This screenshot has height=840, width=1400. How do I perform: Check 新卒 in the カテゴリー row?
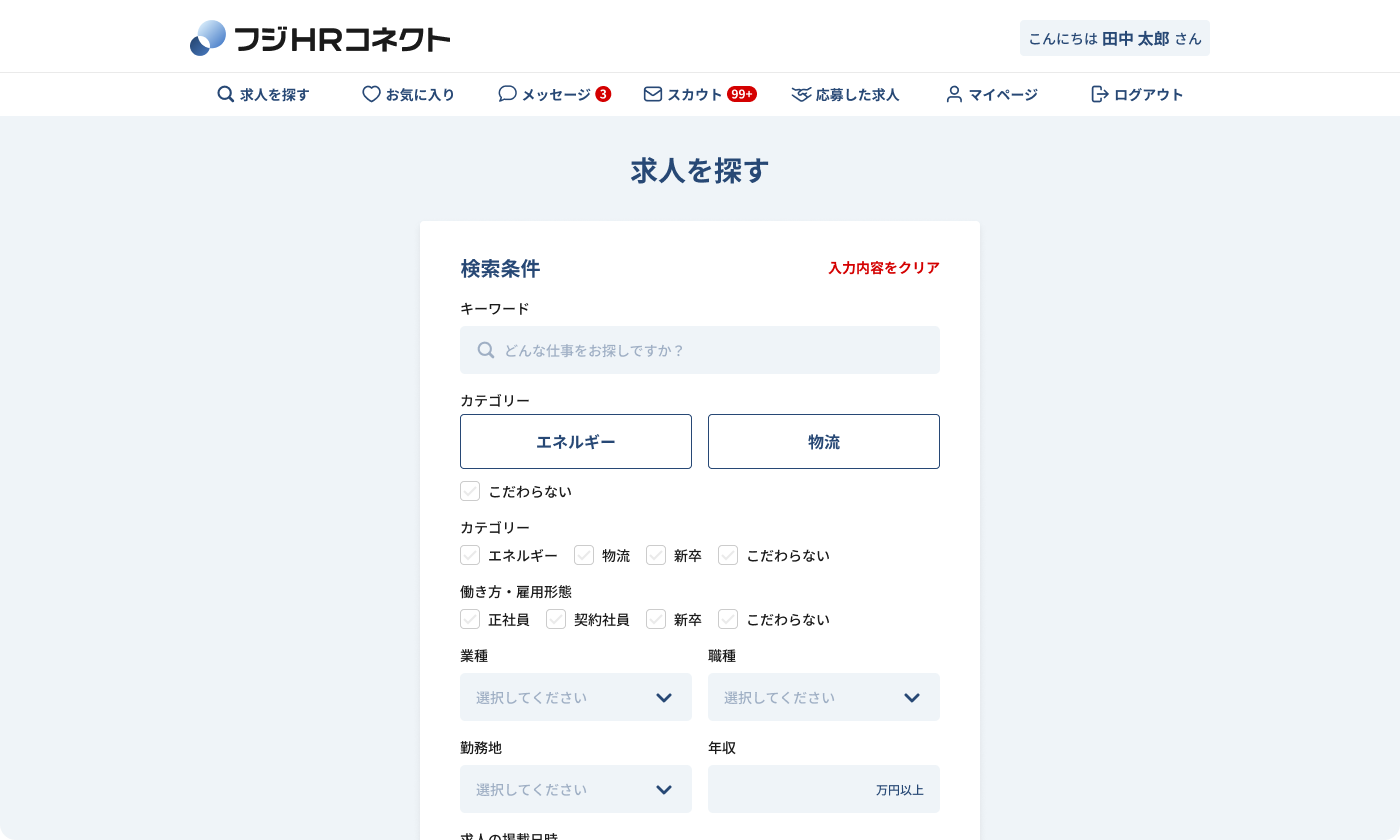(x=656, y=555)
